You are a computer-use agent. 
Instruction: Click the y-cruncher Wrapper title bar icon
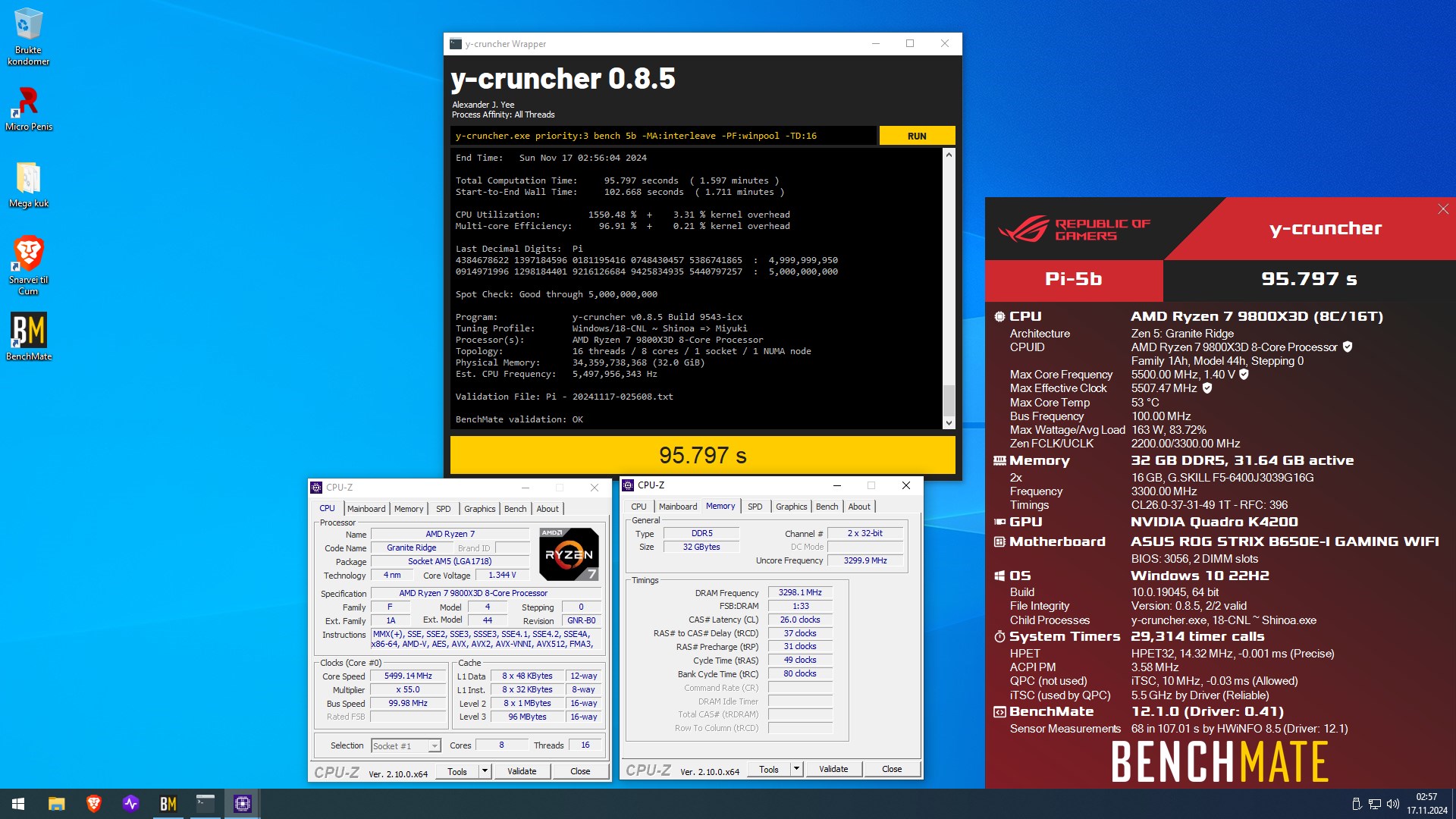[456, 44]
